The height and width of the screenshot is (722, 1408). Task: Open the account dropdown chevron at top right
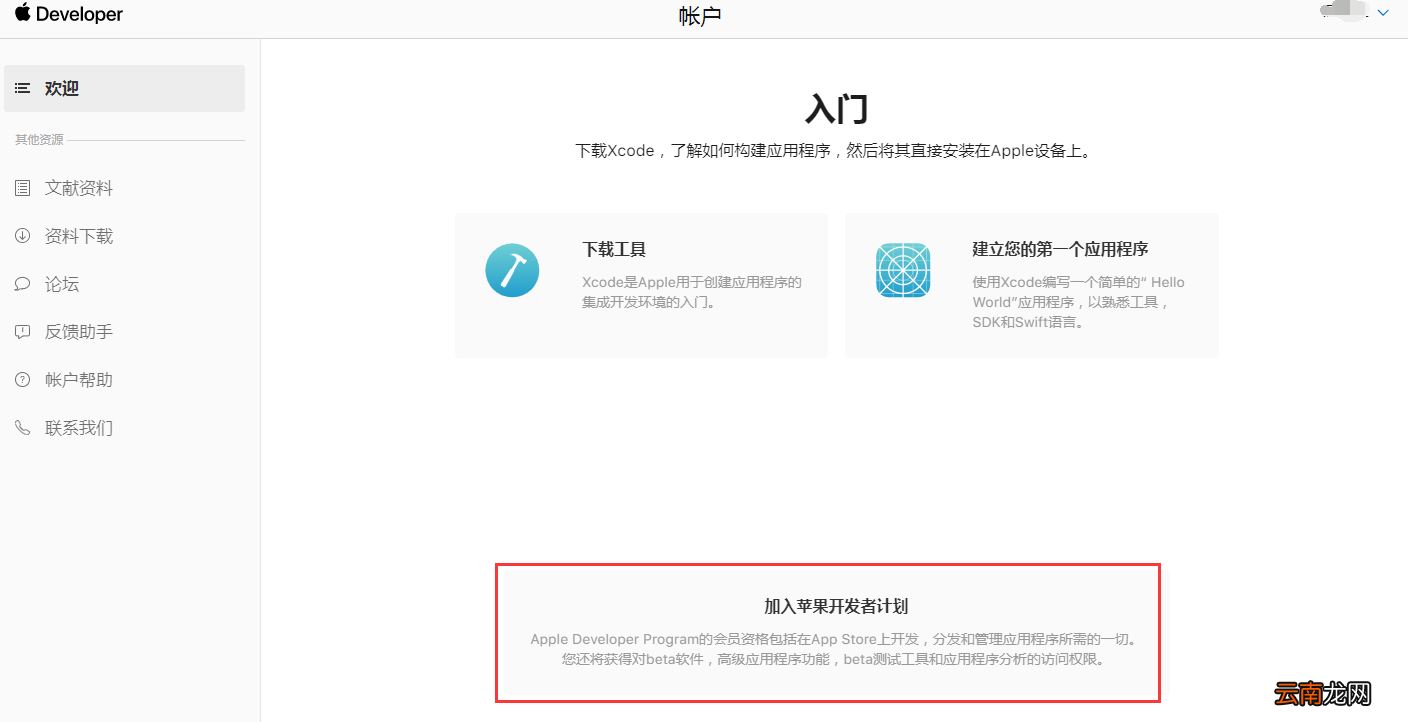[1383, 13]
